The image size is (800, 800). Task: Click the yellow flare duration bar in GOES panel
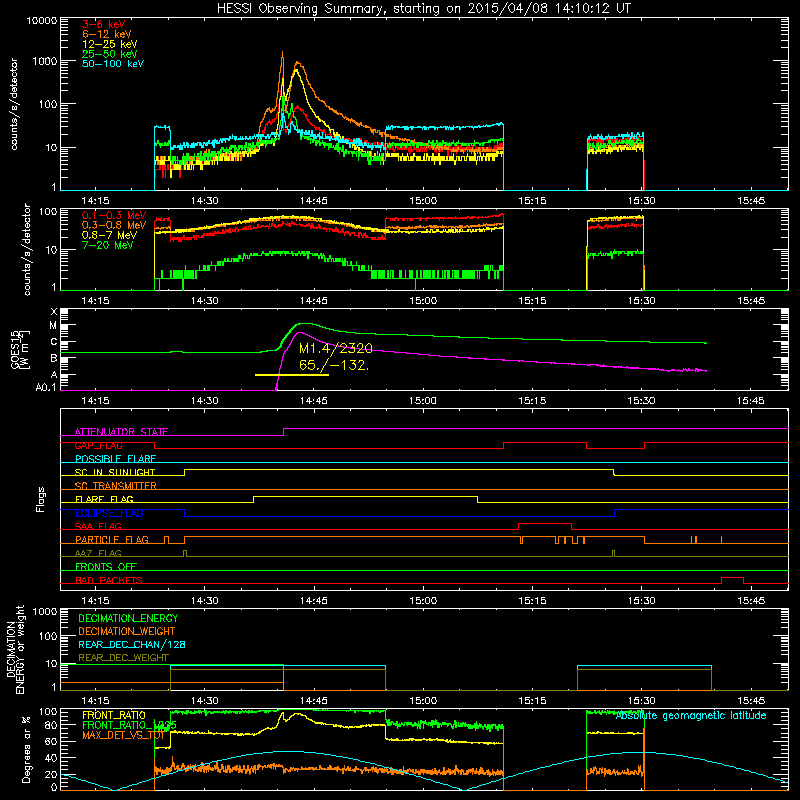coord(292,375)
